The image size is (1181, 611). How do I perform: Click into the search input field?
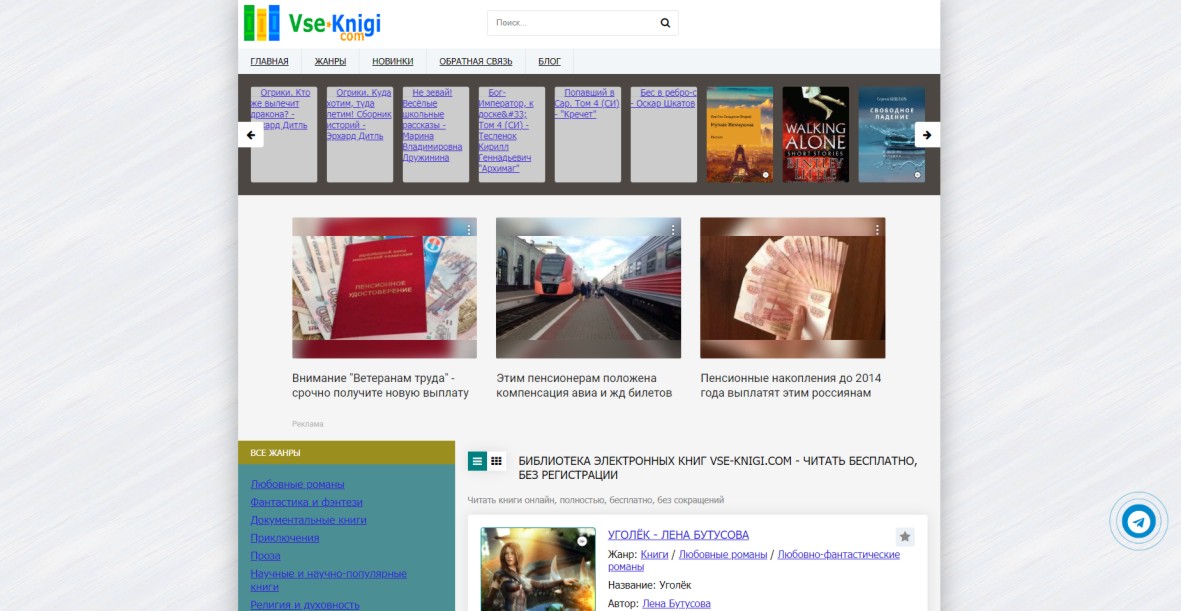tap(570, 23)
